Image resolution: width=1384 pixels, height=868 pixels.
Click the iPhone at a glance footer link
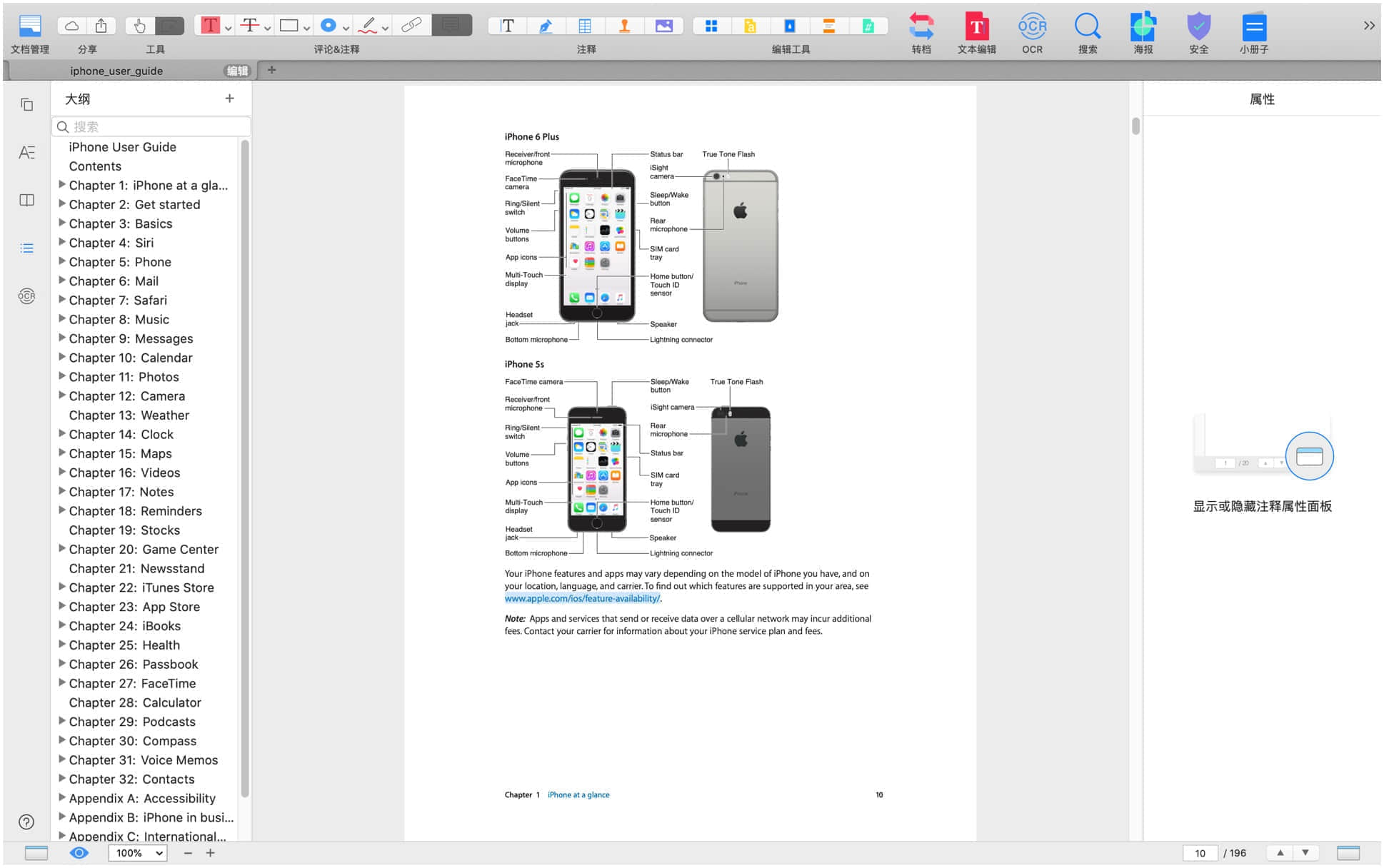pos(578,794)
